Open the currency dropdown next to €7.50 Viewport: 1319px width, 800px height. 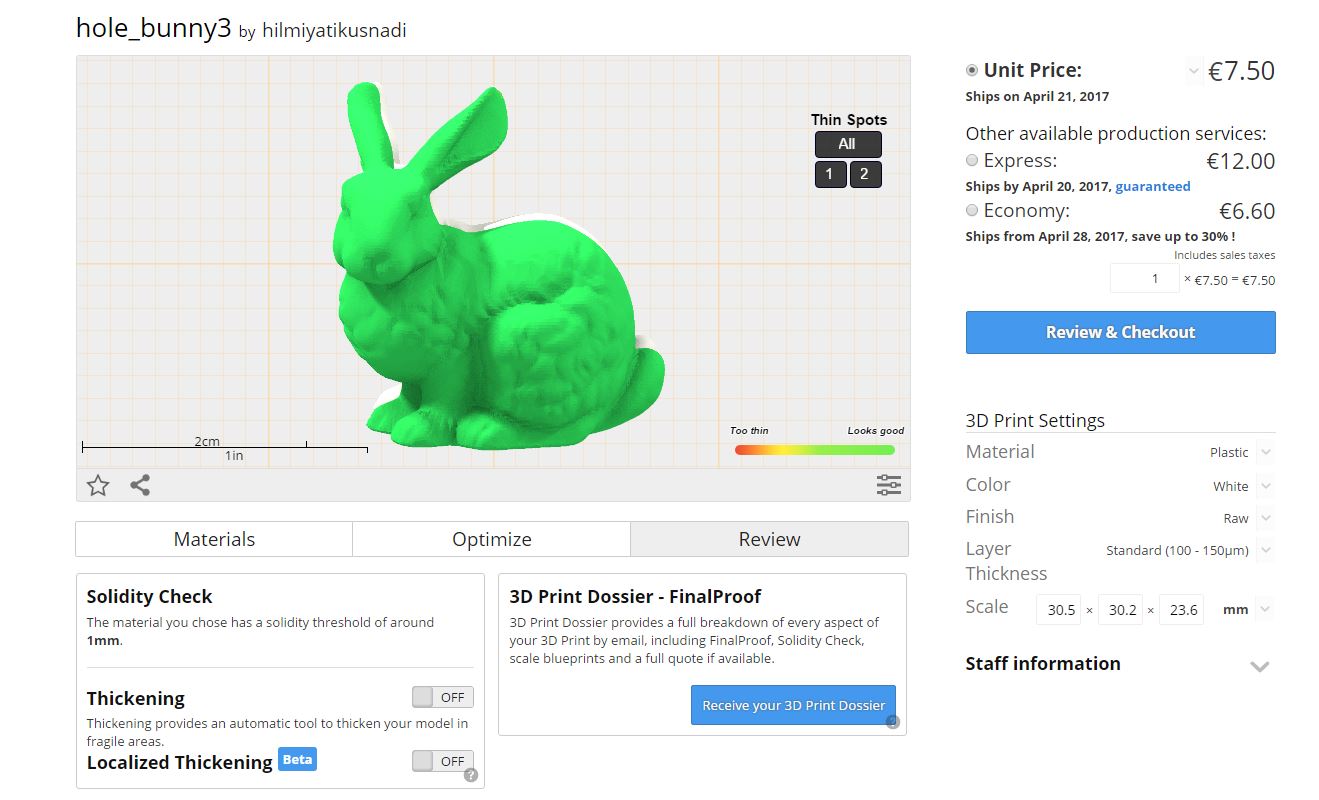pos(1193,71)
